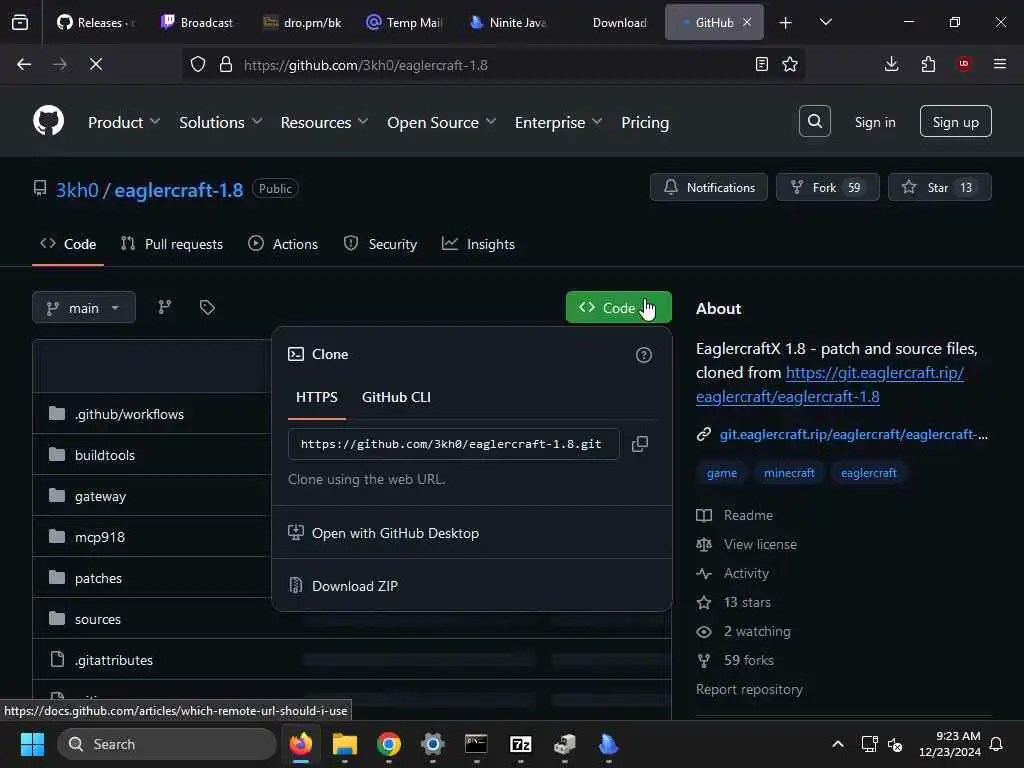Expand the Solutions menu
This screenshot has height=768, width=1024.
click(x=221, y=122)
